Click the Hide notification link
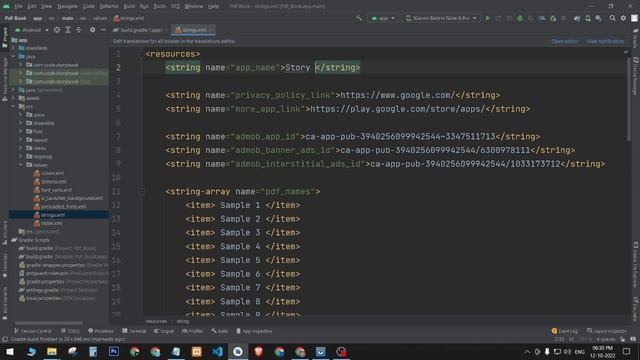This screenshot has width=640, height=360. coord(605,41)
